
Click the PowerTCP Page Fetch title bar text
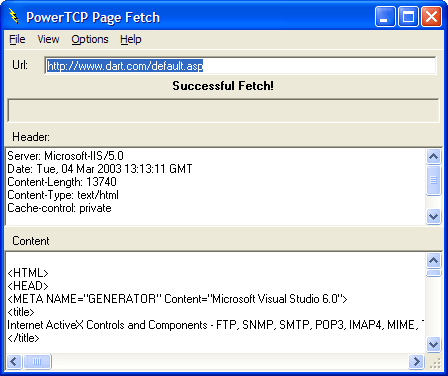click(93, 17)
